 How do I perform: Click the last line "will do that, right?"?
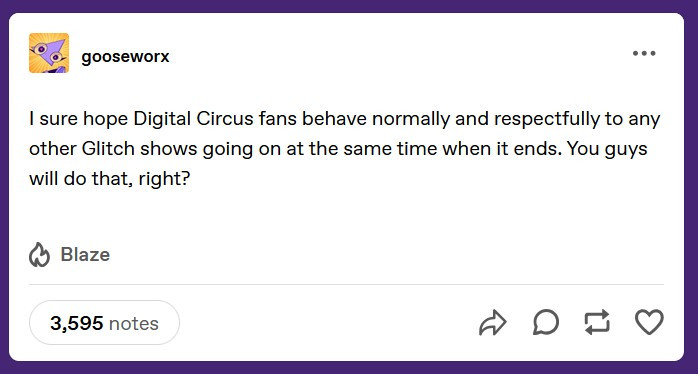(110, 179)
